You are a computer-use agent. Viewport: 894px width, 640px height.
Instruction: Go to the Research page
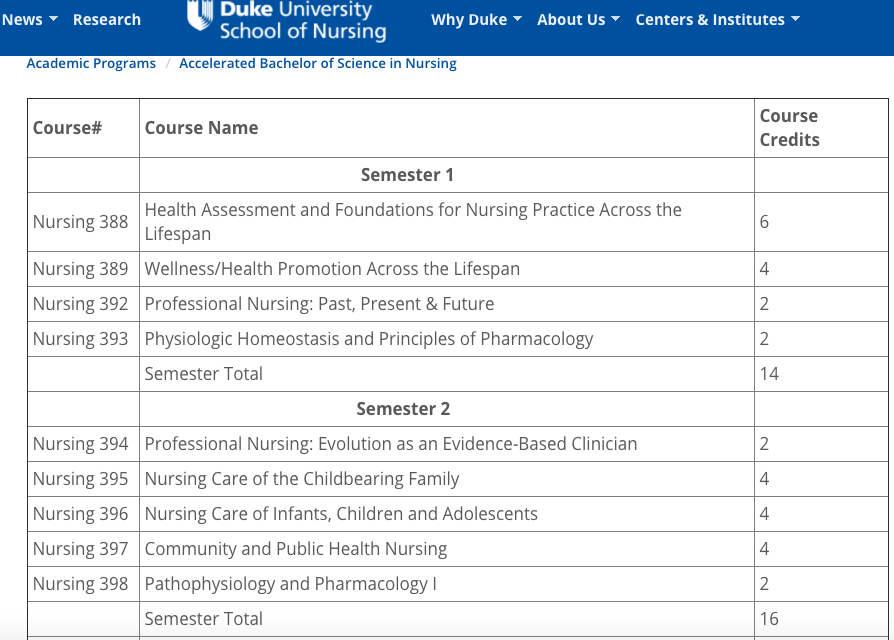pos(107,20)
